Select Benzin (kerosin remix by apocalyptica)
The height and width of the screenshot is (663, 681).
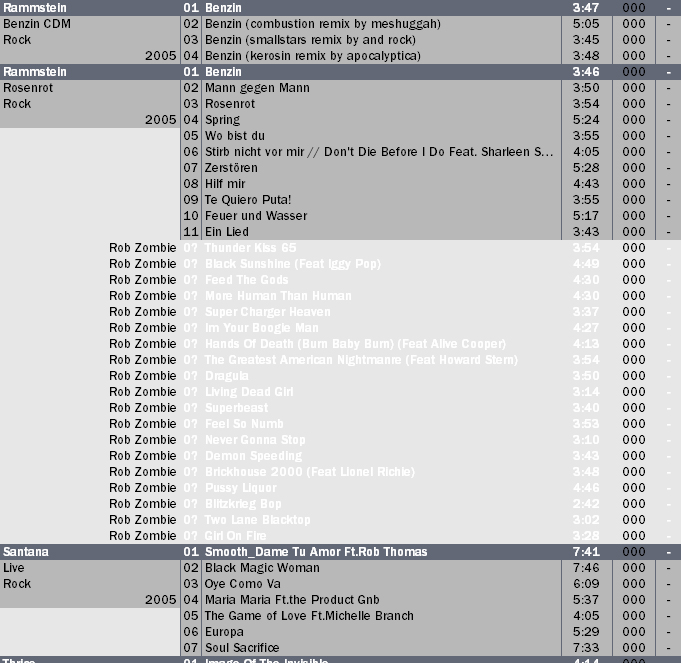point(313,56)
